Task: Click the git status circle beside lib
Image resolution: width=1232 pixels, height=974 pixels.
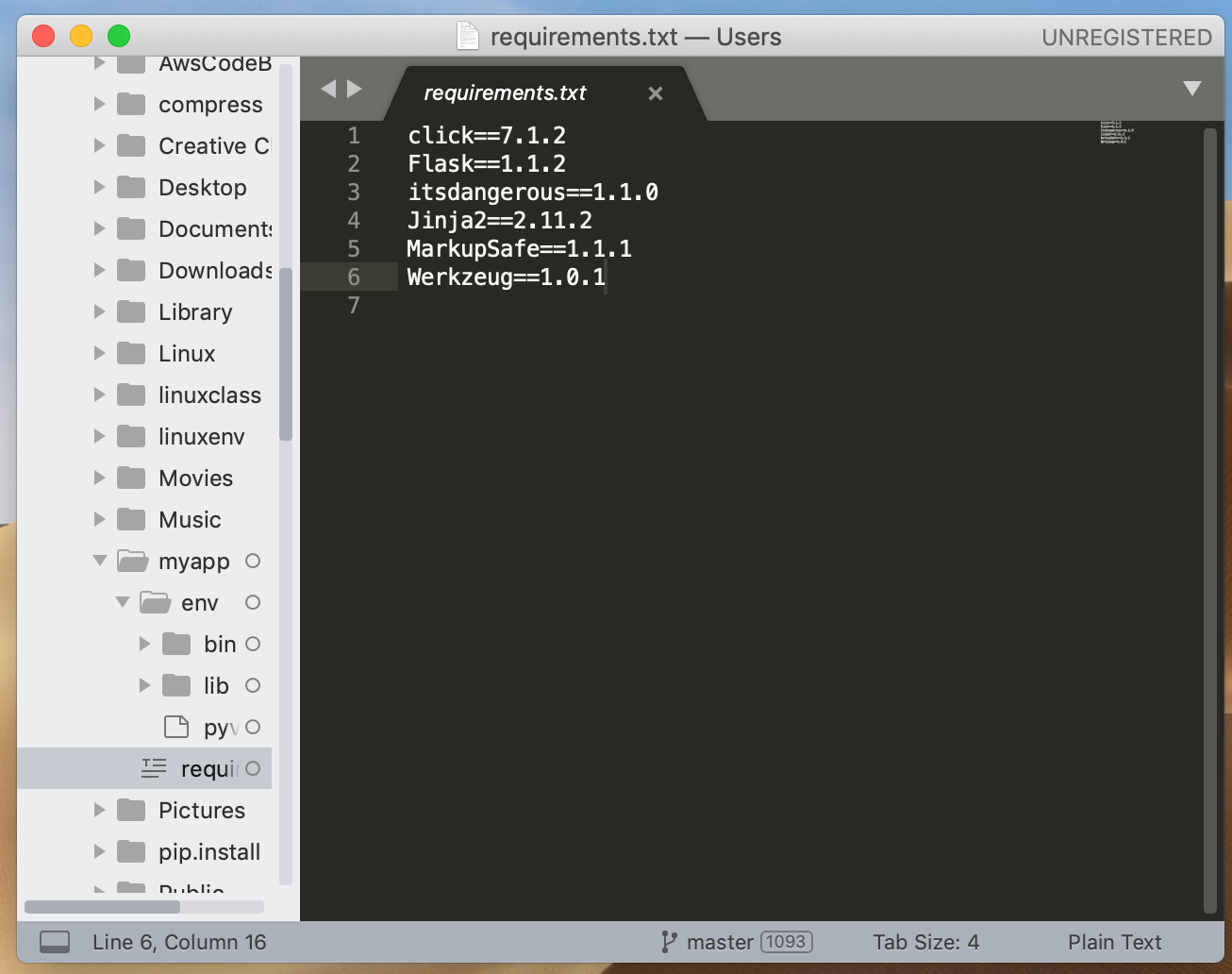Action: coord(253,685)
